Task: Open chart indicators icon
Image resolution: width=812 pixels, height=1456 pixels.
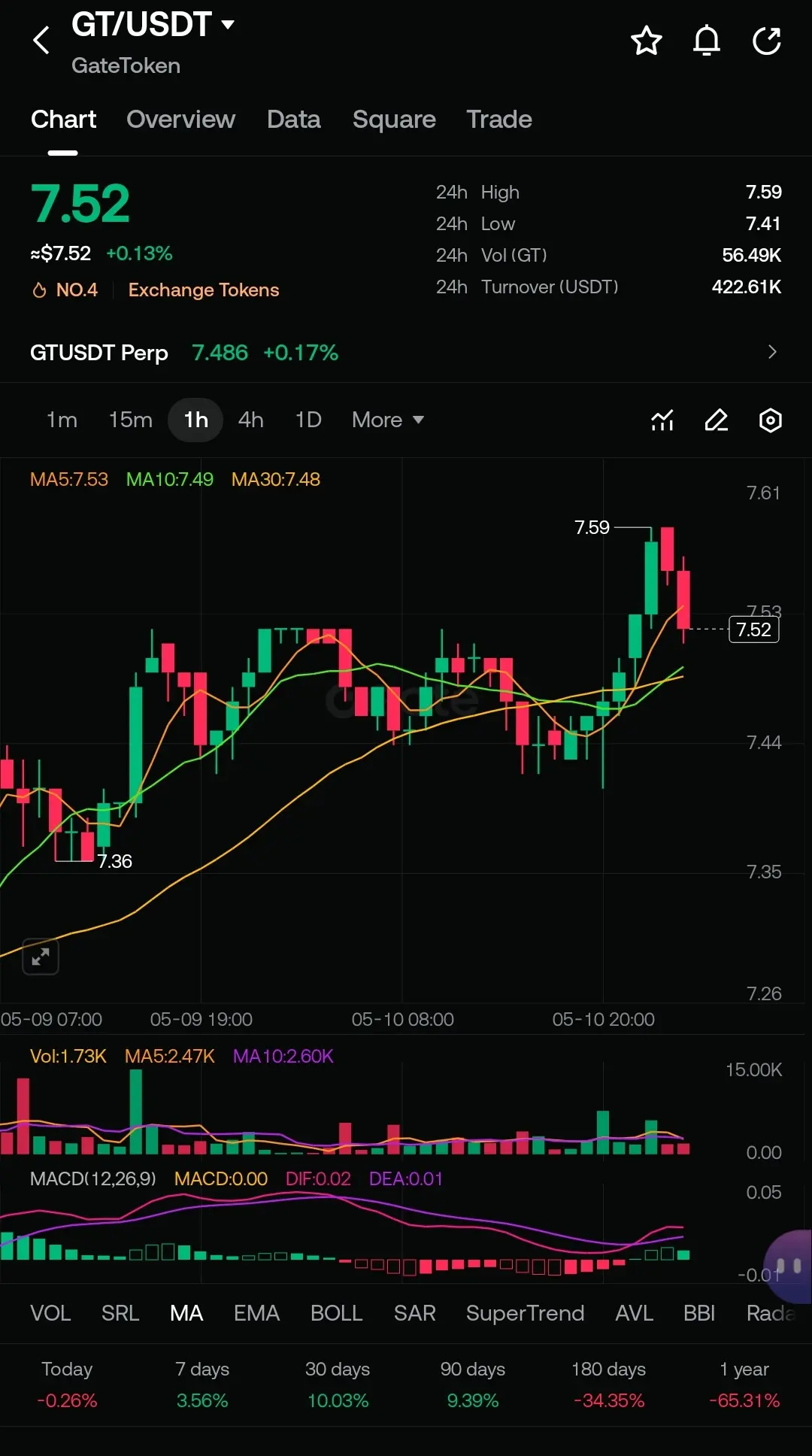Action: point(662,420)
